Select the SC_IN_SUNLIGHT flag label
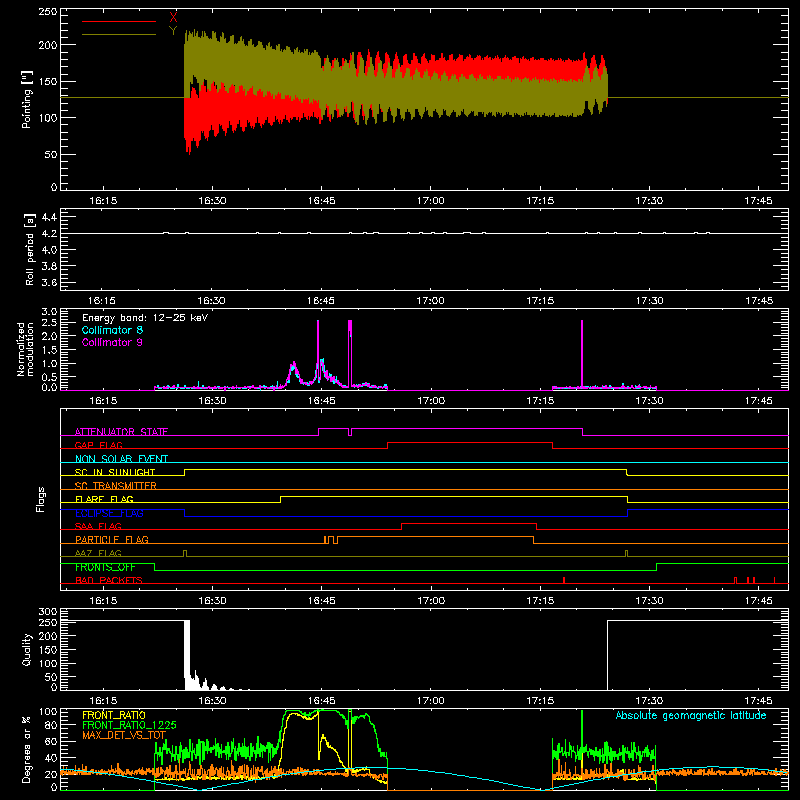The width and height of the screenshot is (800, 800). pyautogui.click(x=115, y=472)
